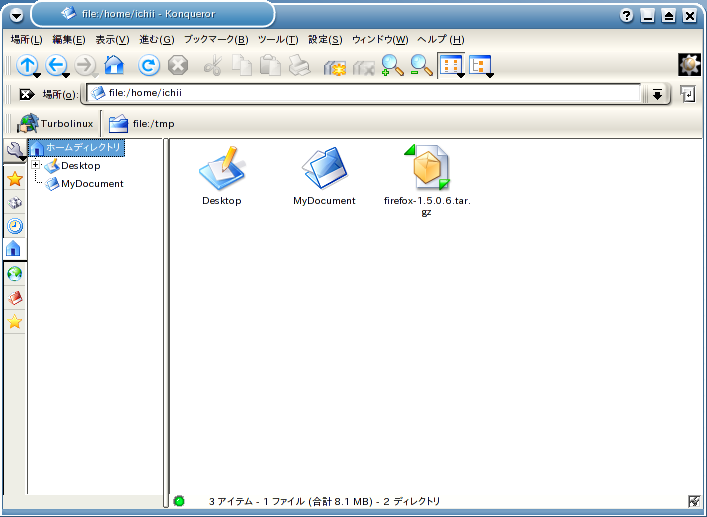Open the ツール(T) menu

278,40
